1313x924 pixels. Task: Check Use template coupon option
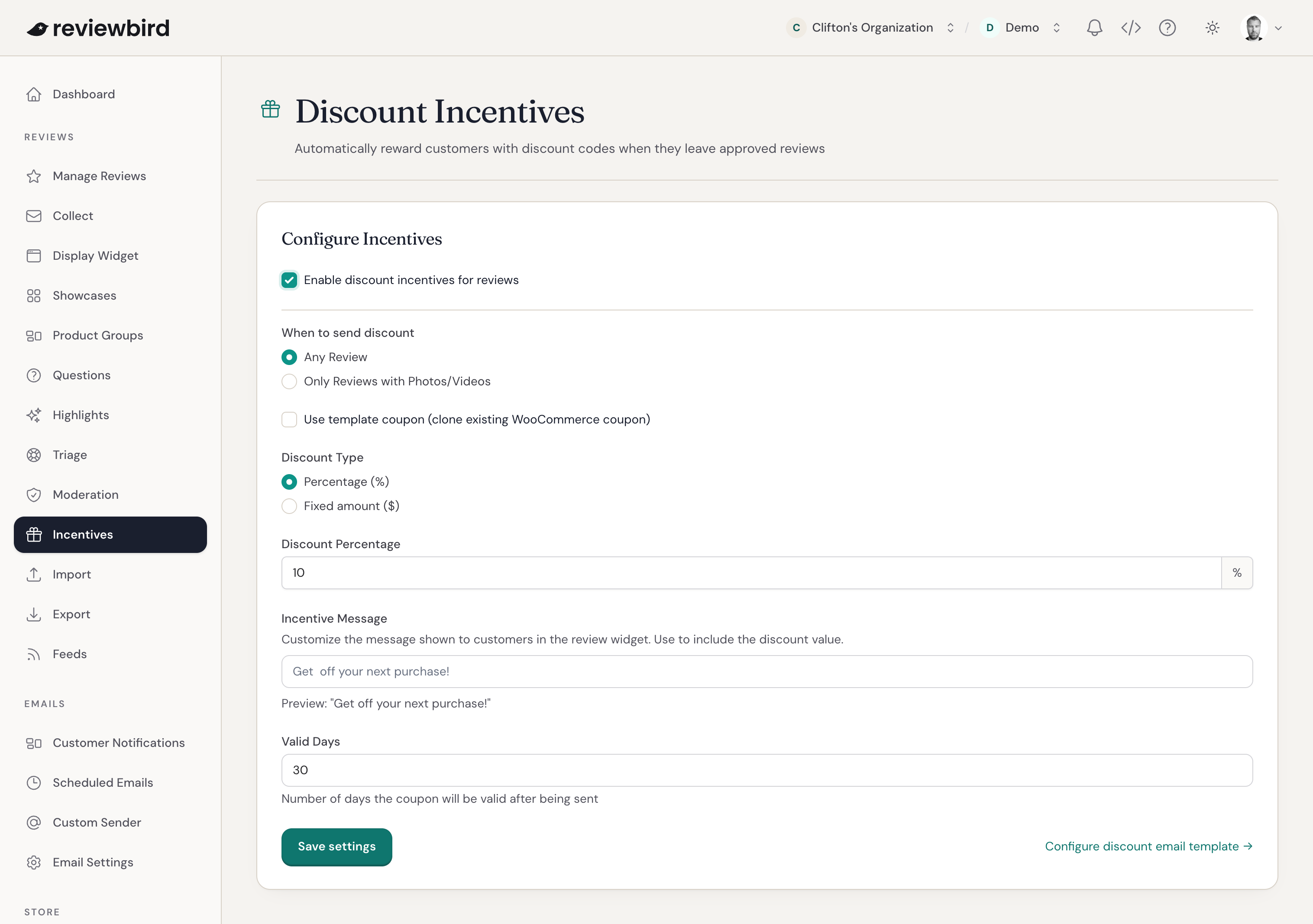point(289,420)
